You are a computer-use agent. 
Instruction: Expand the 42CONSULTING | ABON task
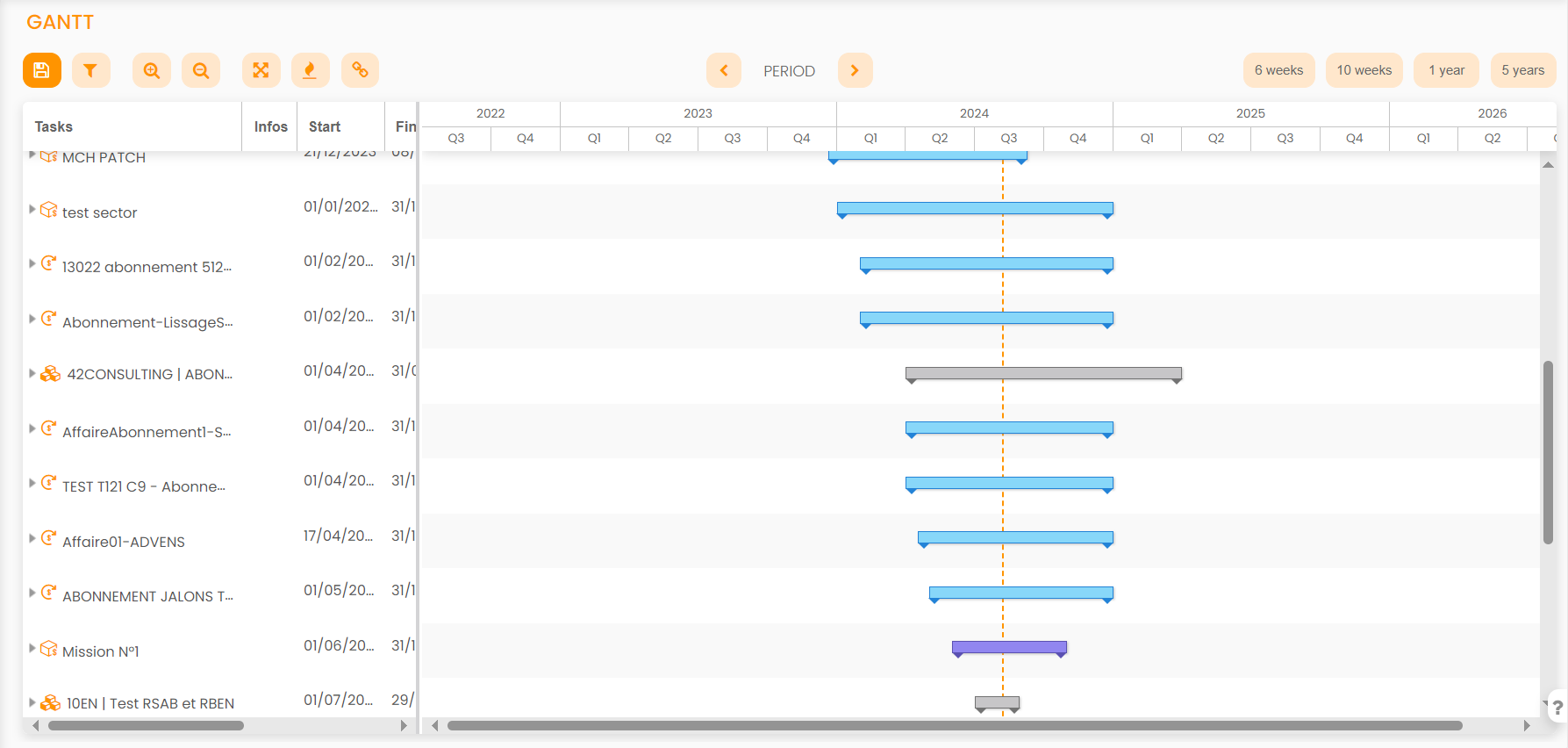pyautogui.click(x=32, y=373)
